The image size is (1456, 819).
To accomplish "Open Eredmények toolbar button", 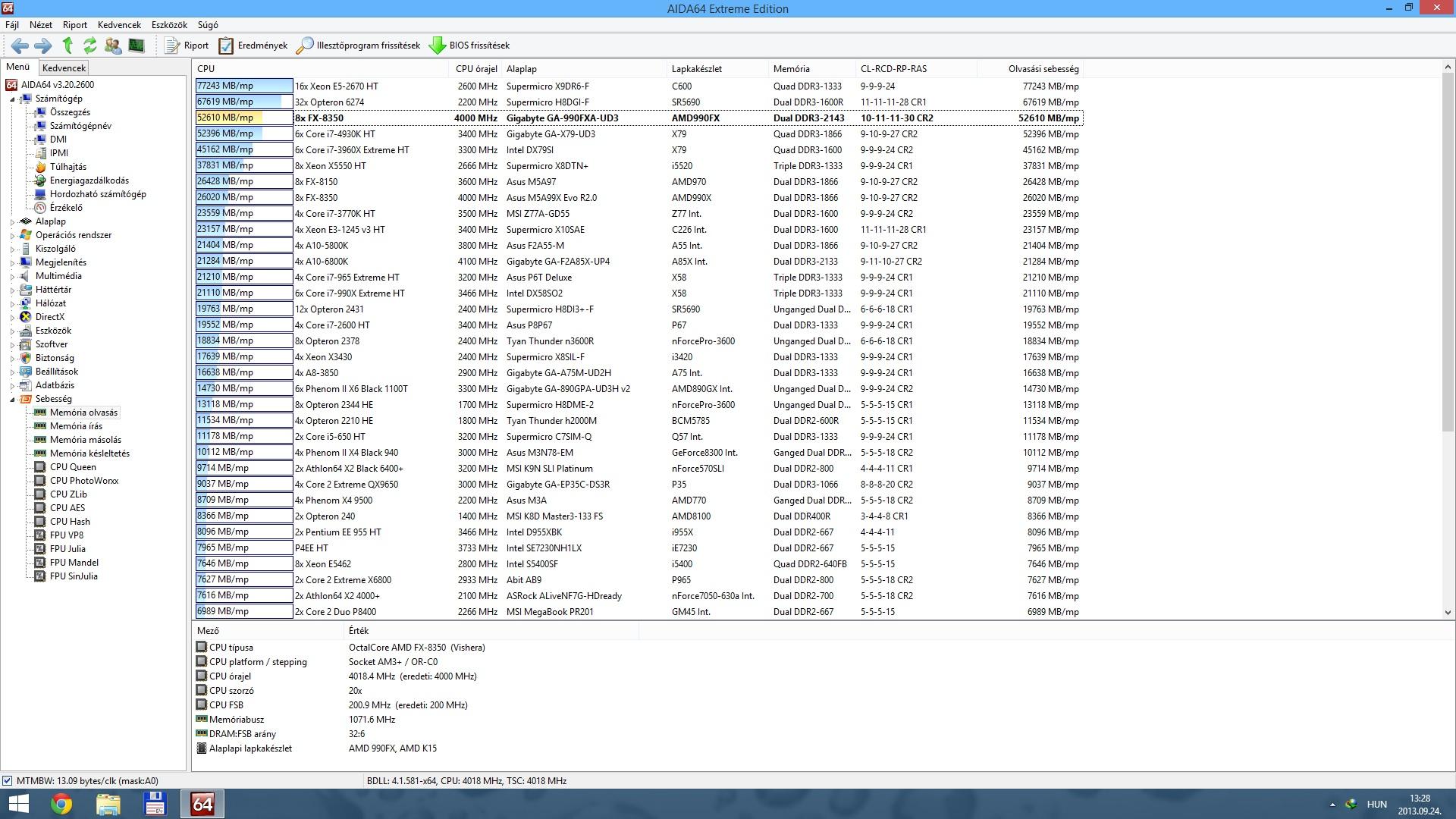I will 253,45.
